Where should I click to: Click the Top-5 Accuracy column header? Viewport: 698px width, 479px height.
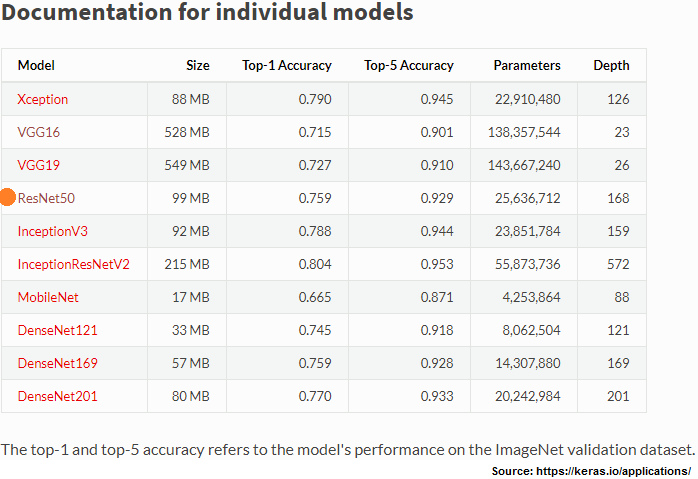coord(409,65)
